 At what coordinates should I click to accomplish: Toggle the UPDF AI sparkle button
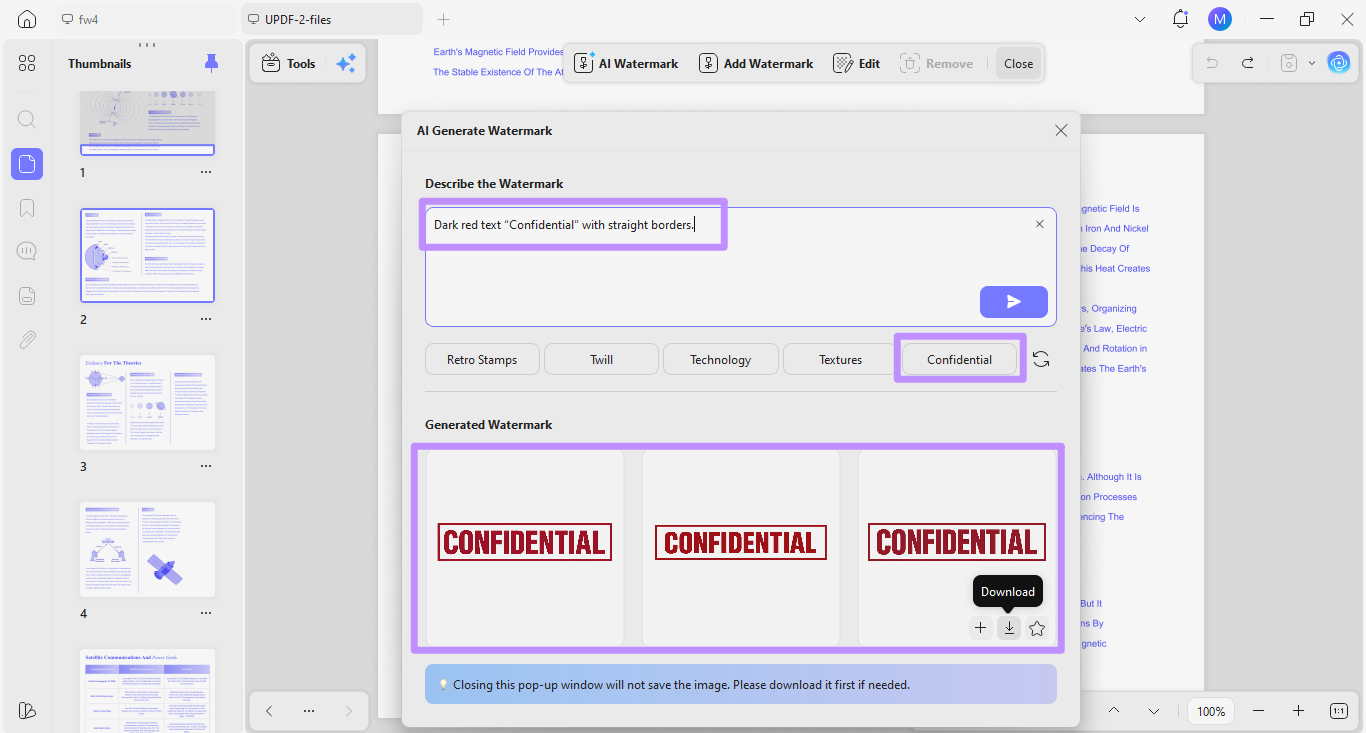tap(346, 63)
